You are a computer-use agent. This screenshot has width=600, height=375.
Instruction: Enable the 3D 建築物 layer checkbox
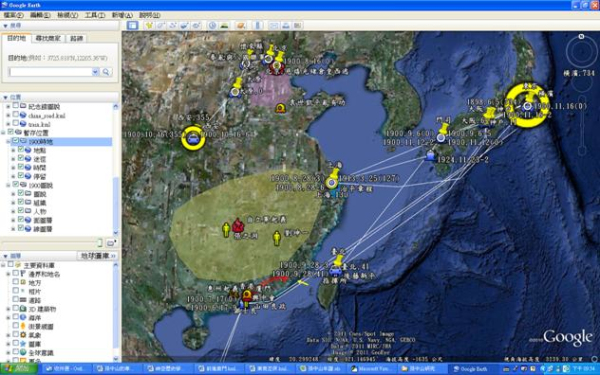pos(15,308)
